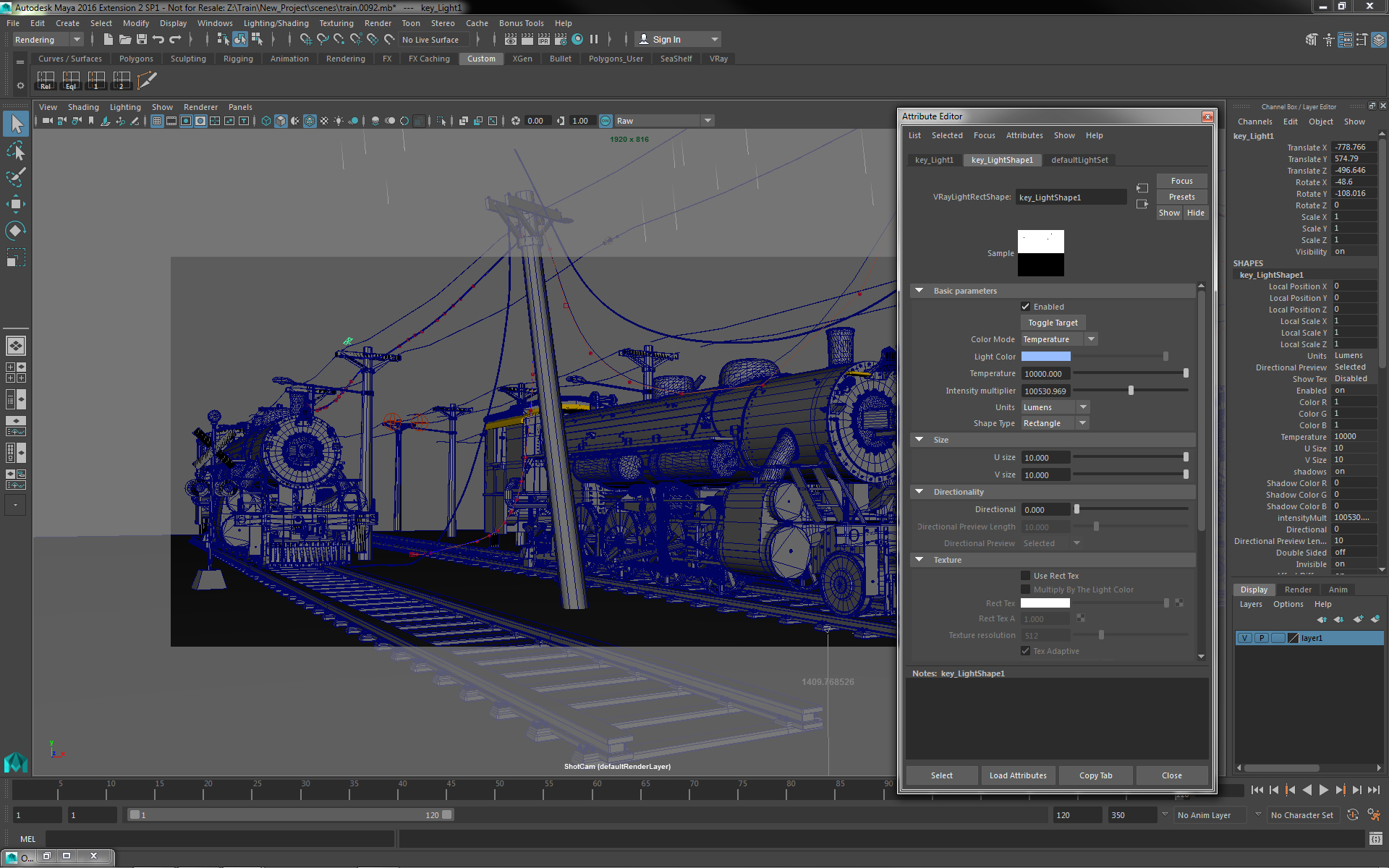Enable use all lights bulb icon
This screenshot has width=1389, height=868.
point(339,121)
